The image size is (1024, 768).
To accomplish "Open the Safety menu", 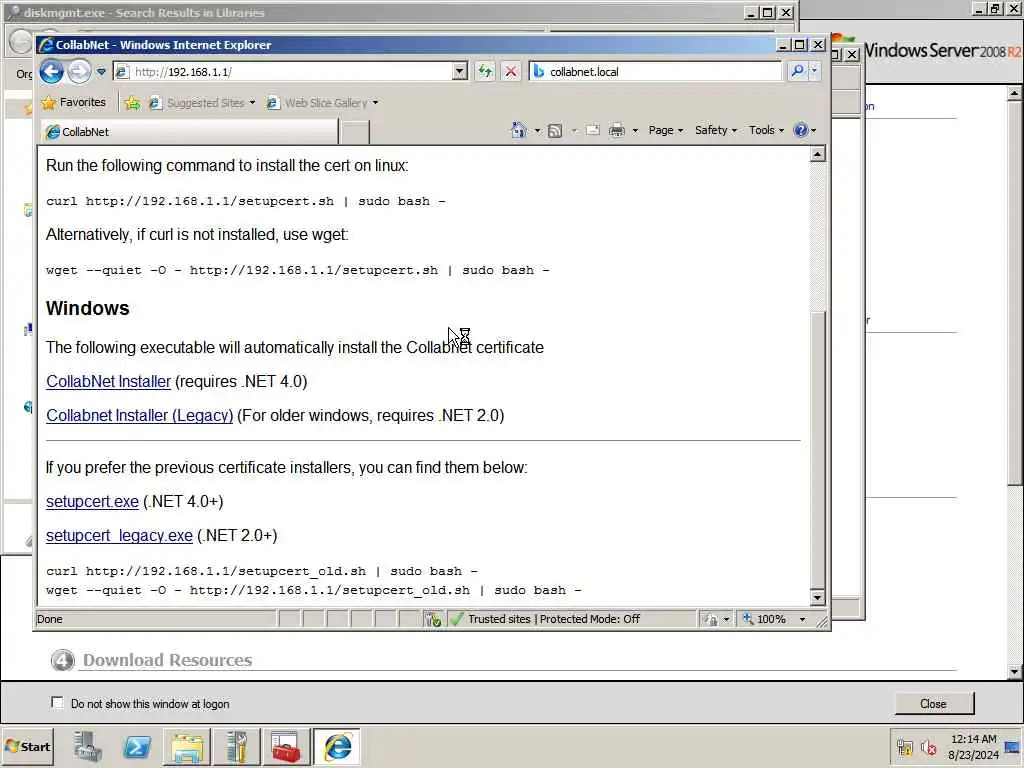I will click(x=716, y=130).
